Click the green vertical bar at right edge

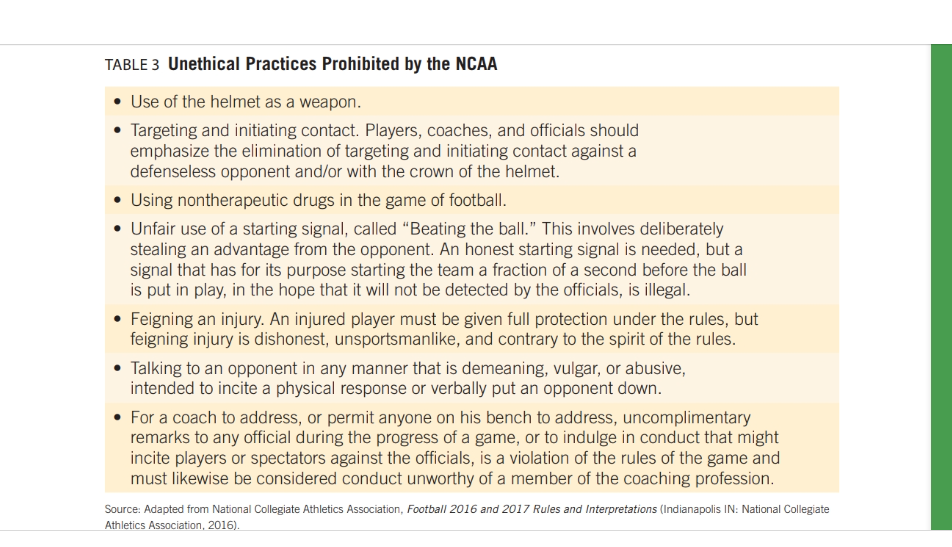(x=941, y=287)
